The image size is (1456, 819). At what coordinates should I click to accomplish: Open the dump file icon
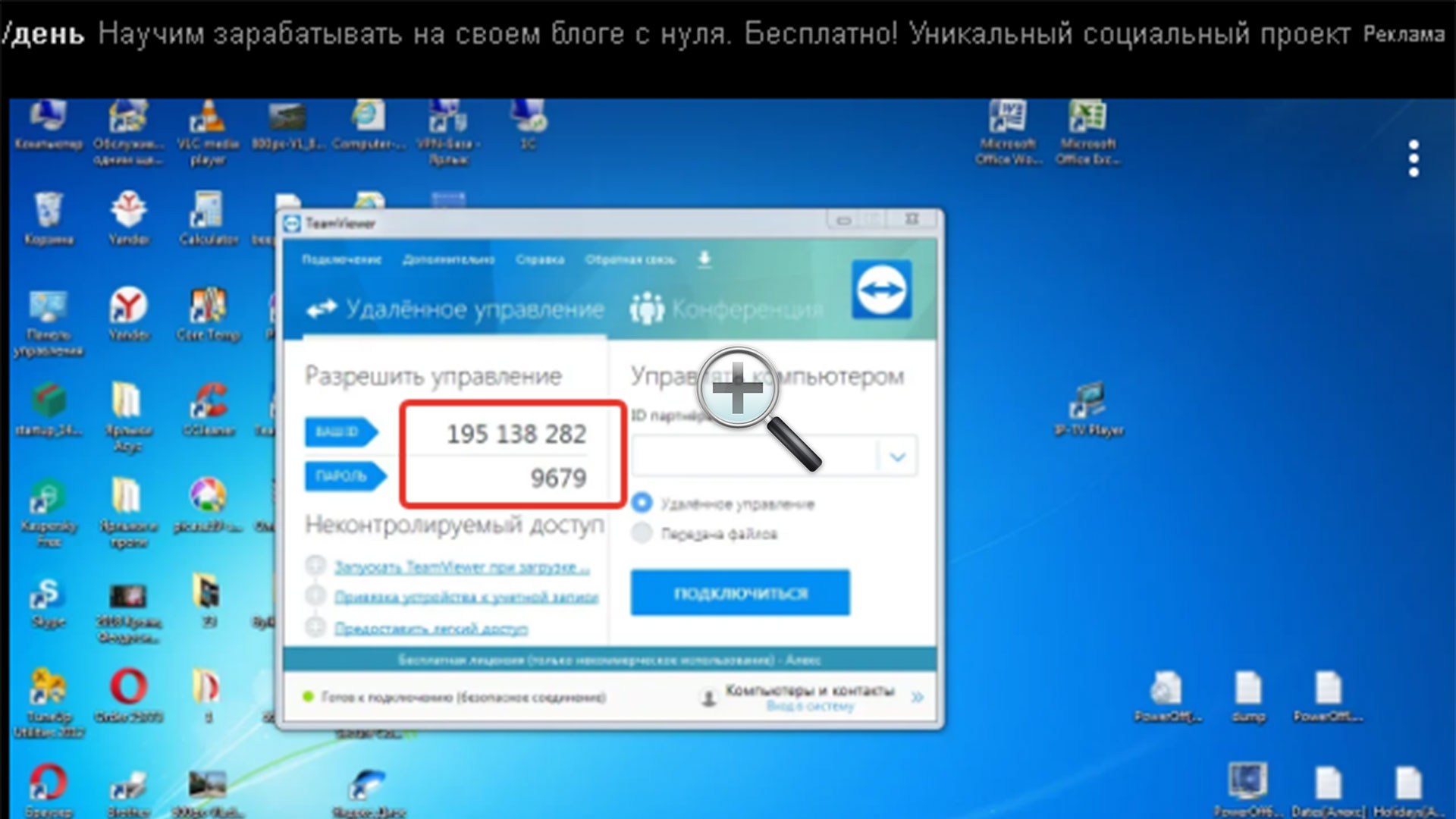(x=1248, y=696)
